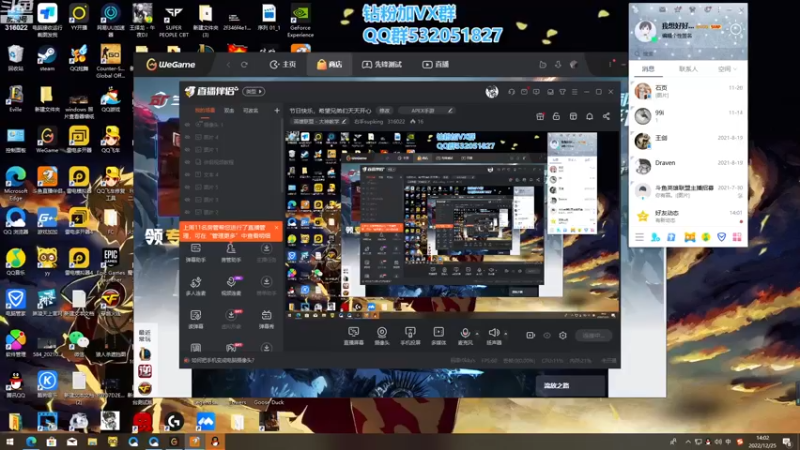
Task: Open the Draven conversation in QQ
Action: coord(688,165)
